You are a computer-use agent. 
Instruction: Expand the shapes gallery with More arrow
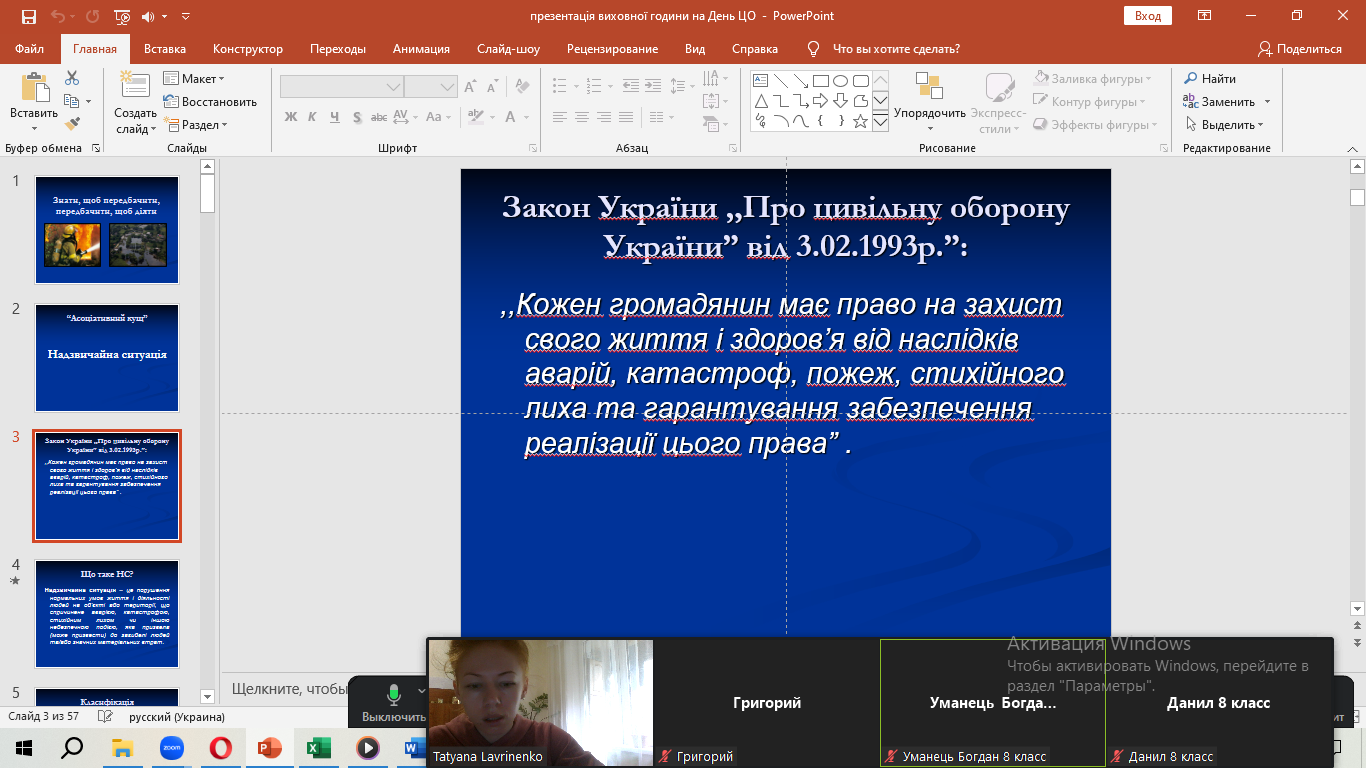click(880, 121)
